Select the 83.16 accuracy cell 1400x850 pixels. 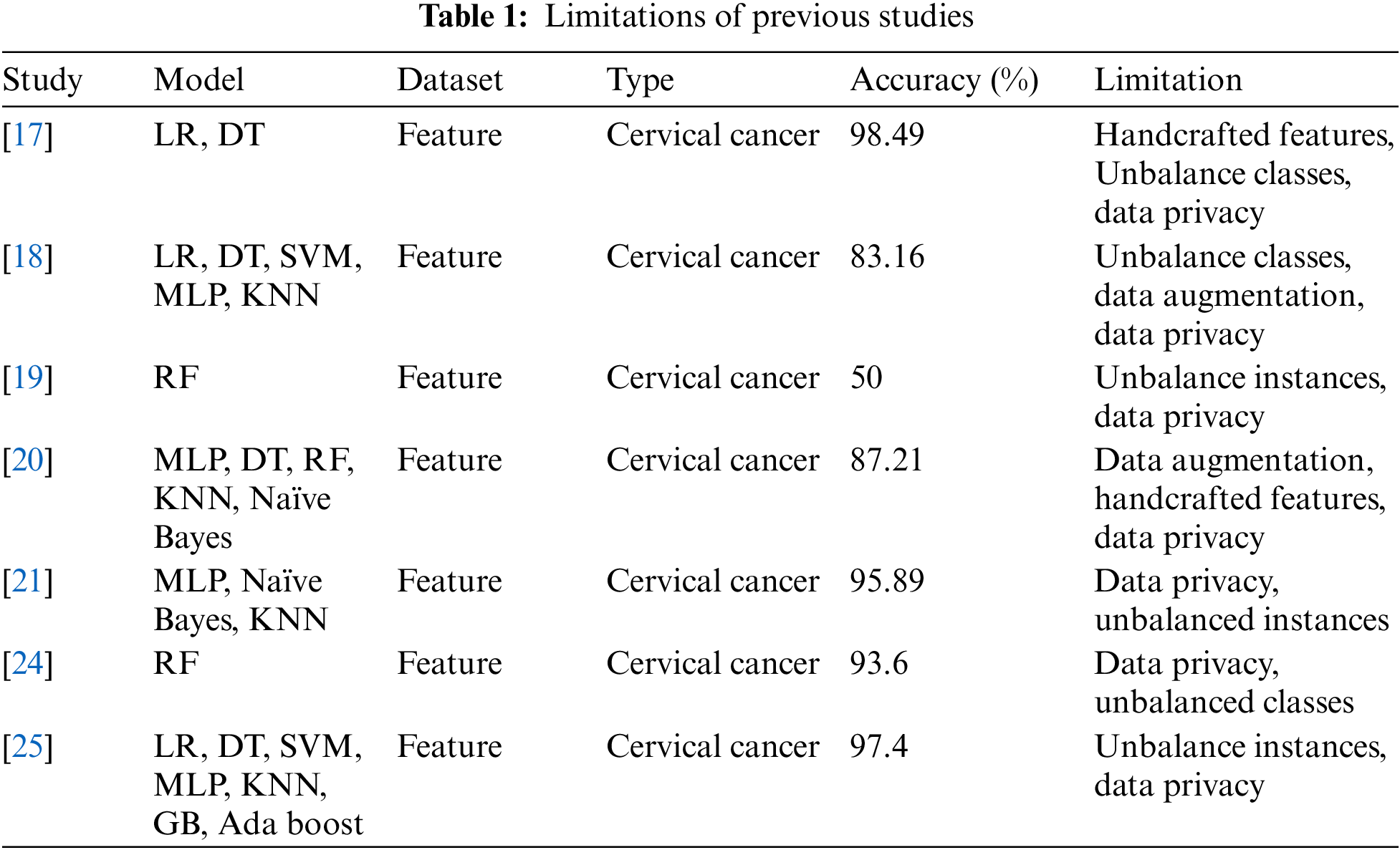tap(887, 257)
